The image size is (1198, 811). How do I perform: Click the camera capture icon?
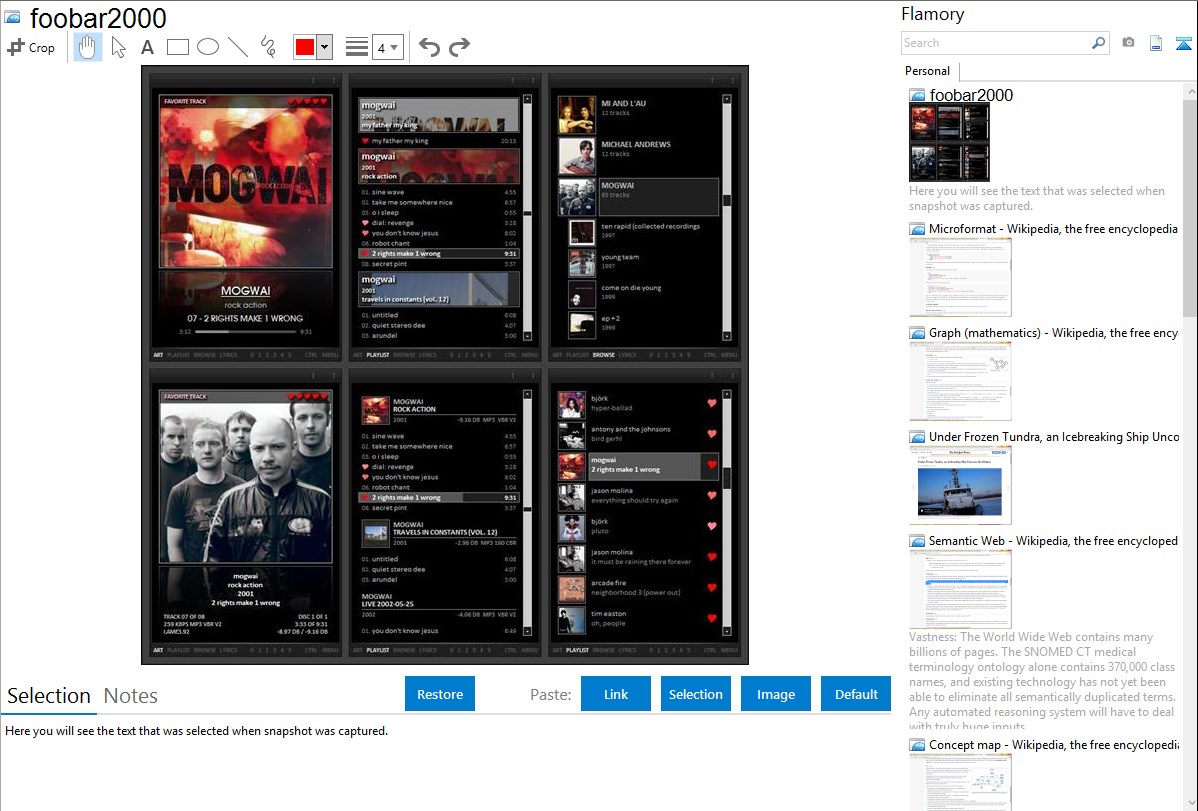point(1128,43)
